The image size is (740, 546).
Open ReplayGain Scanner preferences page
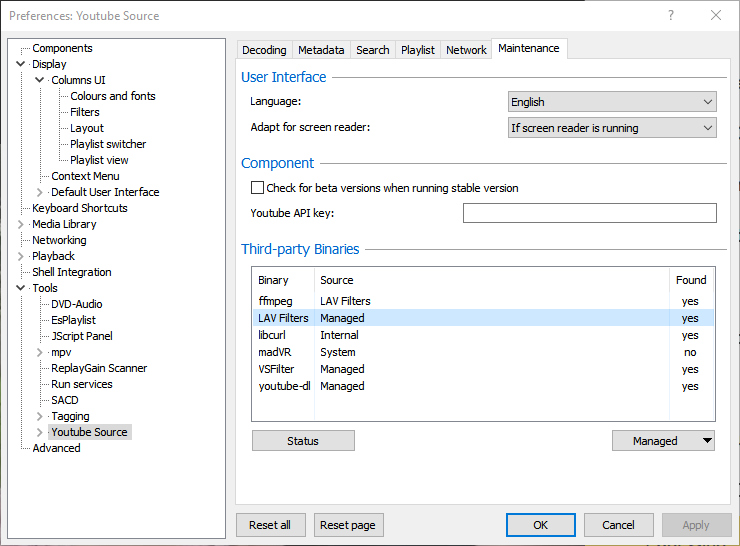pyautogui.click(x=99, y=368)
